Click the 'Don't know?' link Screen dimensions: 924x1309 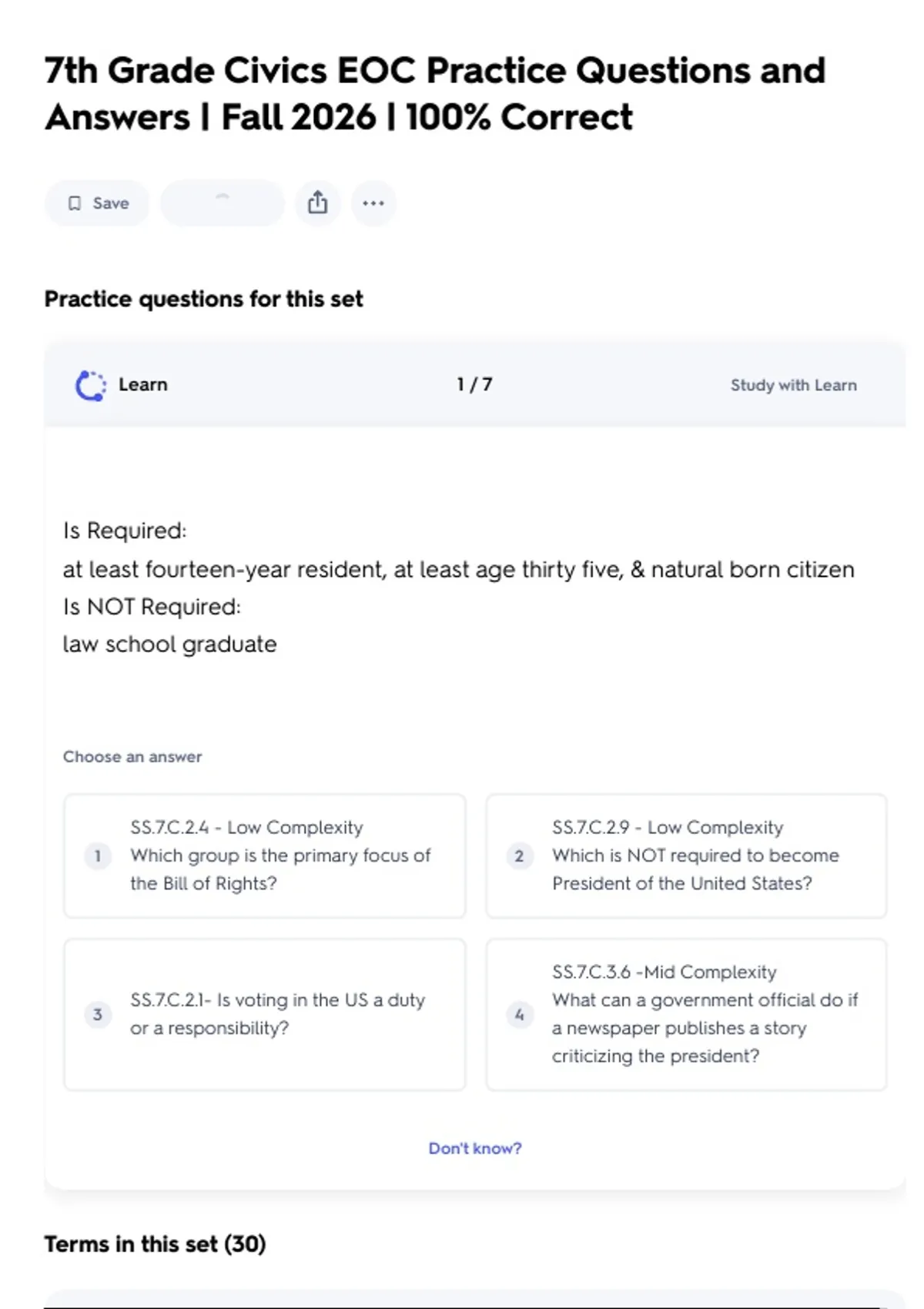(x=475, y=1148)
